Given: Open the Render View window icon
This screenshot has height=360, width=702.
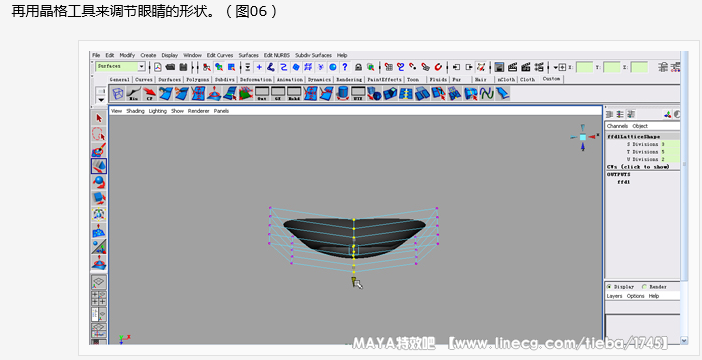Looking at the screenshot, I should (x=500, y=67).
